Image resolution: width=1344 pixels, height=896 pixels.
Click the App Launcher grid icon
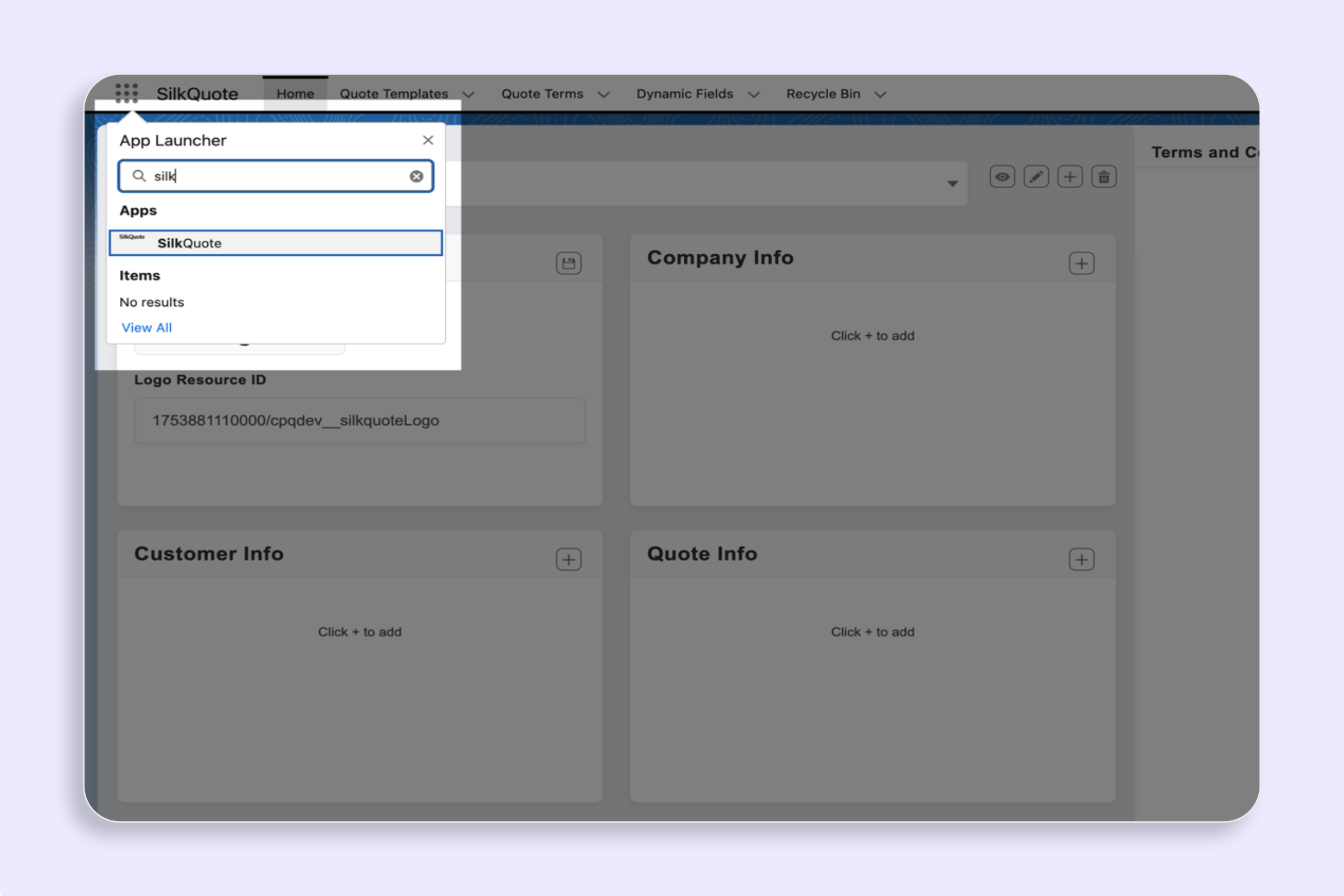[x=127, y=92]
